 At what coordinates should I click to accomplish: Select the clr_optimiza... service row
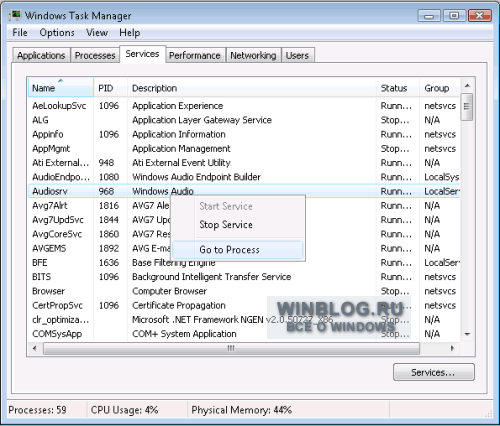point(244,320)
